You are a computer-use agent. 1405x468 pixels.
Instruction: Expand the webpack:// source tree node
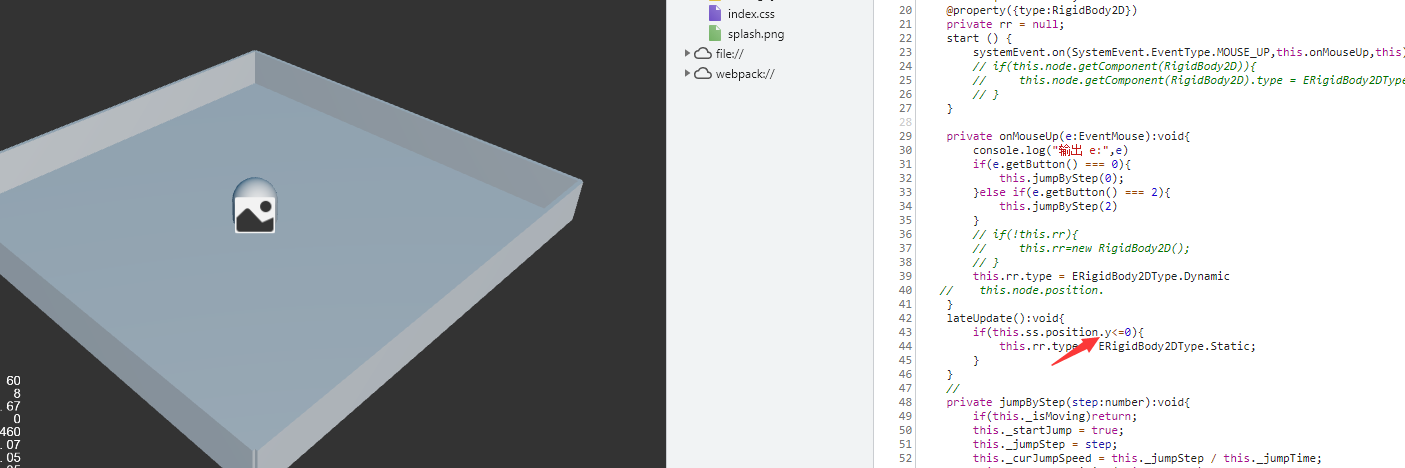(x=687, y=73)
